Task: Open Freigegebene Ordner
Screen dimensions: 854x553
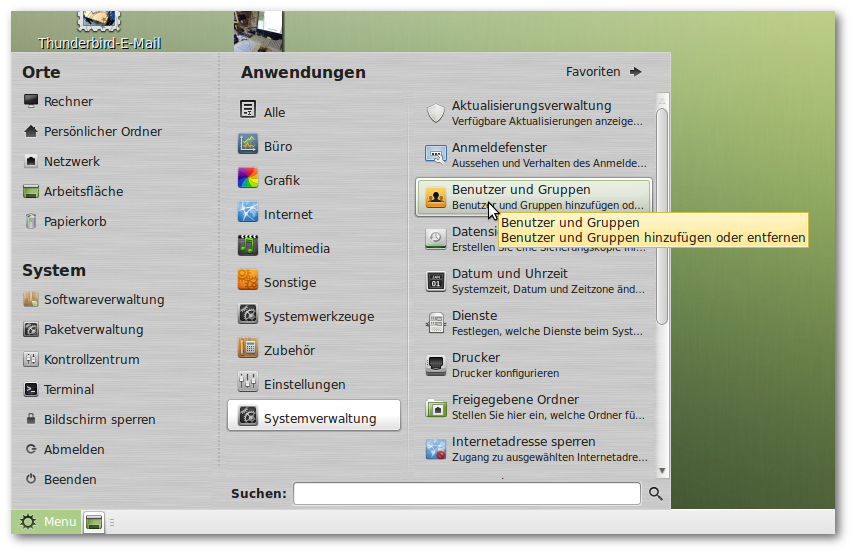Action: tap(532, 407)
